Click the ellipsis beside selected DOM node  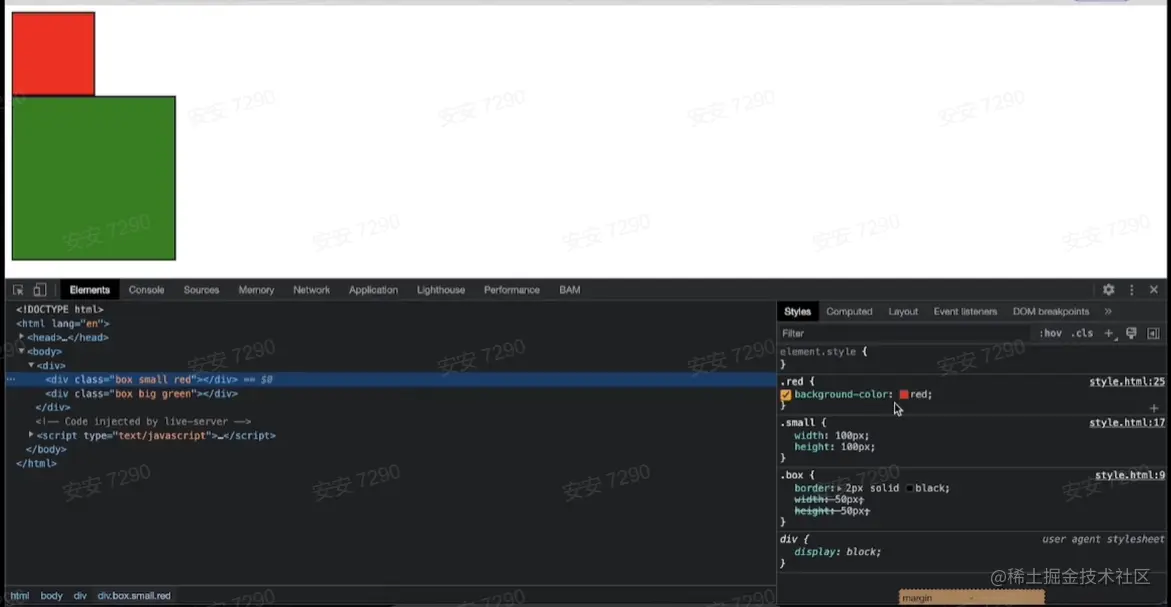pos(11,379)
